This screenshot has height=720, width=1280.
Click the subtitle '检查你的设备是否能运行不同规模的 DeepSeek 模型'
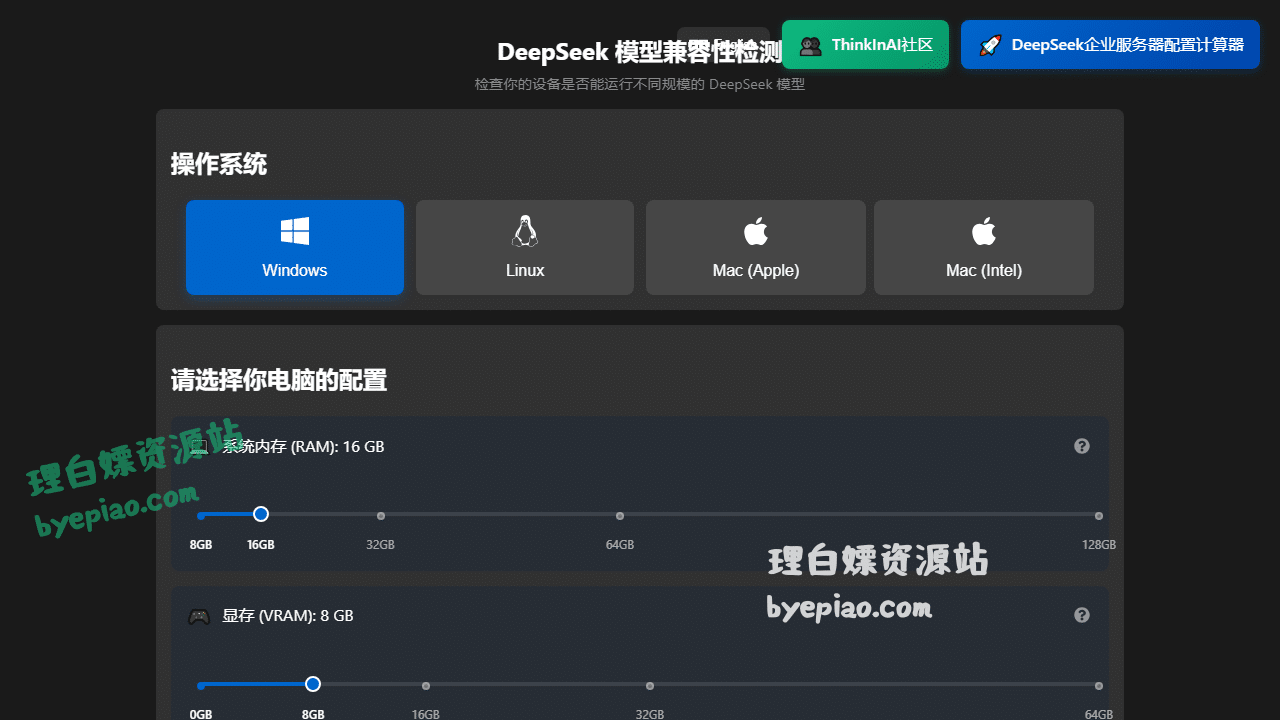pos(640,84)
